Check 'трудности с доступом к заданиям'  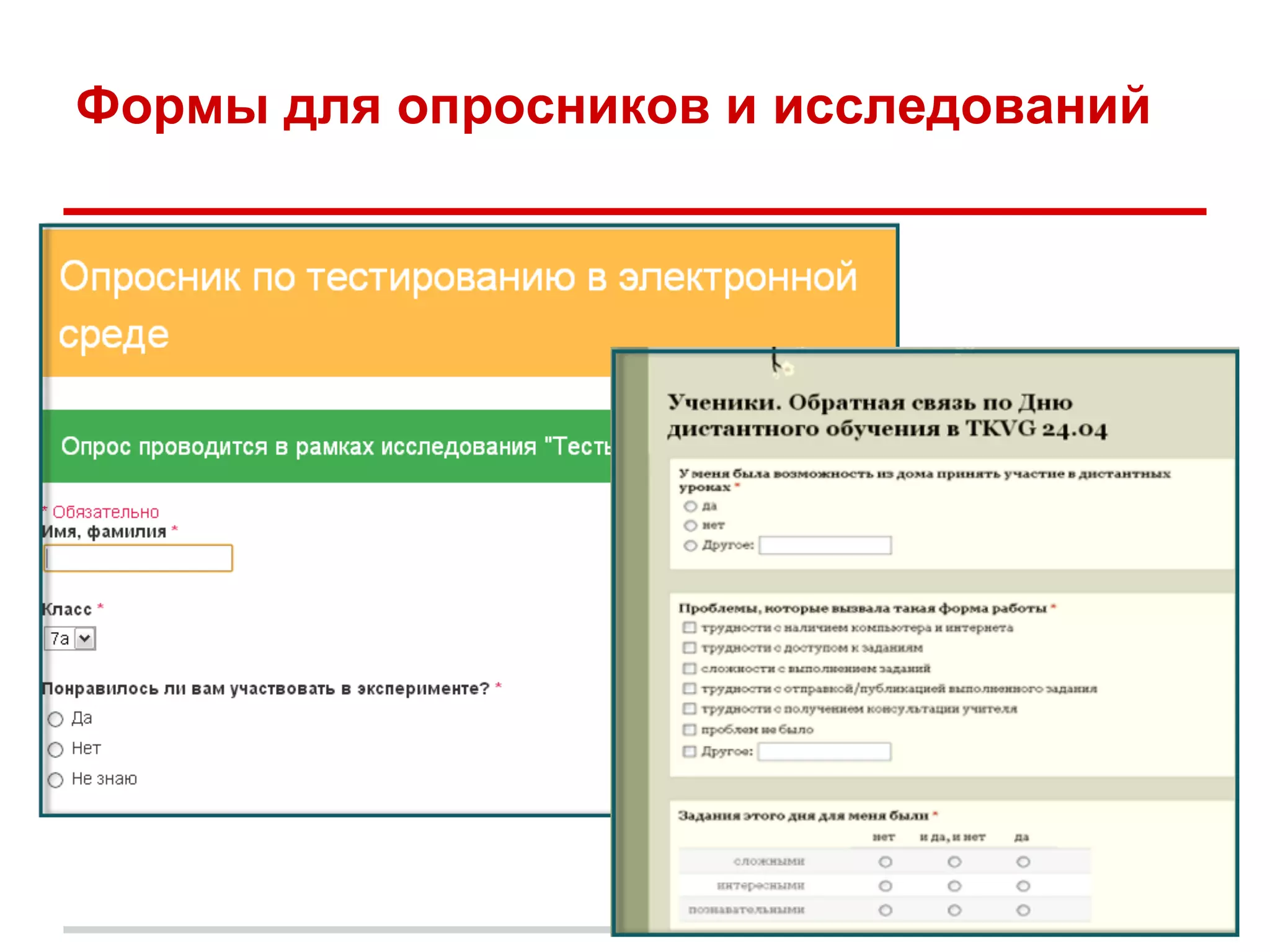689,648
